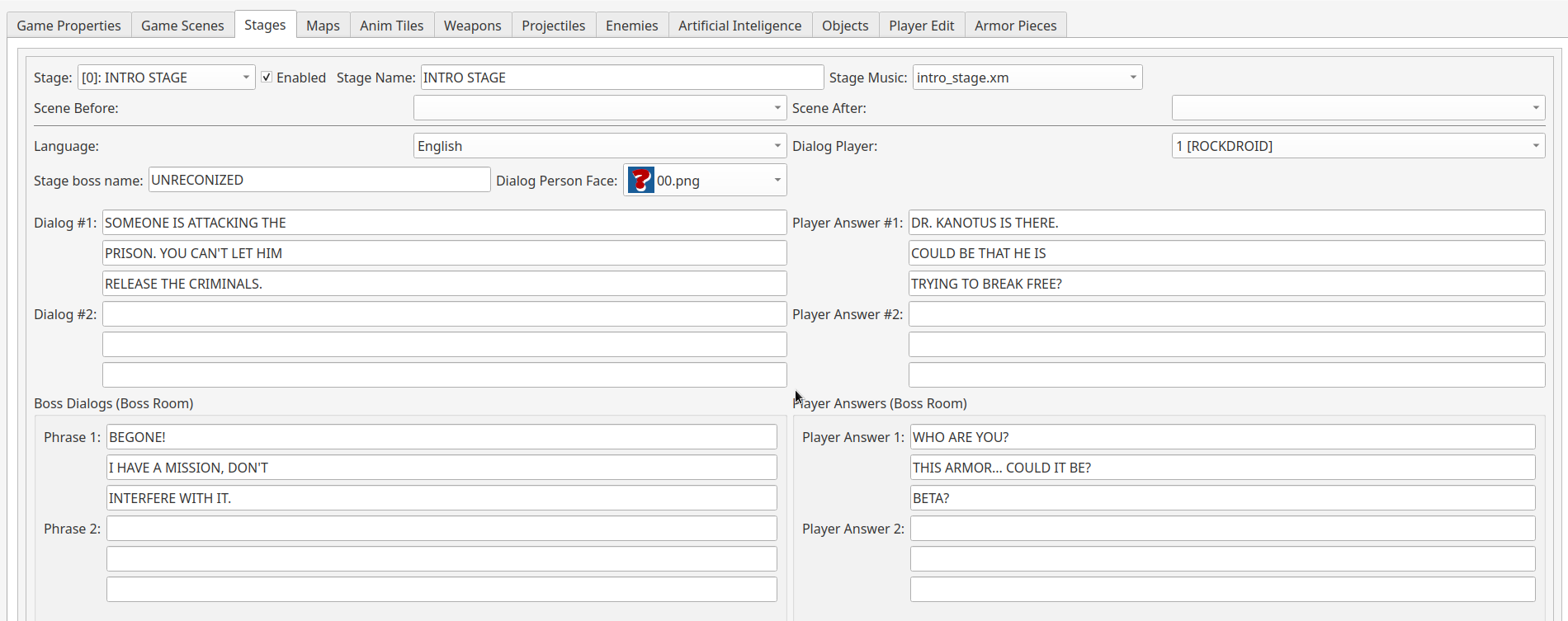Click the BEGONE! Phrase 1 field
1568x621 pixels.
click(x=442, y=437)
